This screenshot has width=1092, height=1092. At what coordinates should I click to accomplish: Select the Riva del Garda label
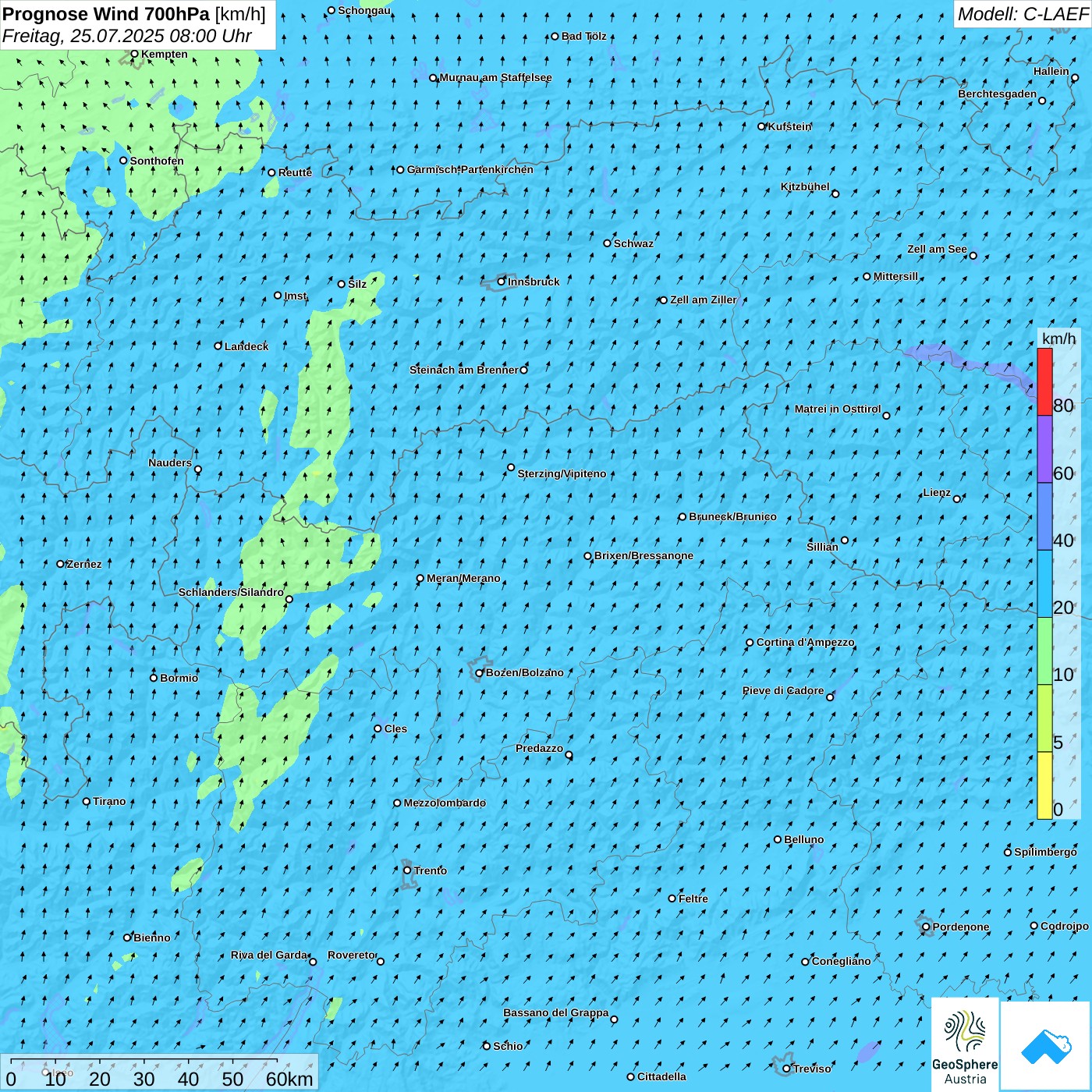click(269, 955)
